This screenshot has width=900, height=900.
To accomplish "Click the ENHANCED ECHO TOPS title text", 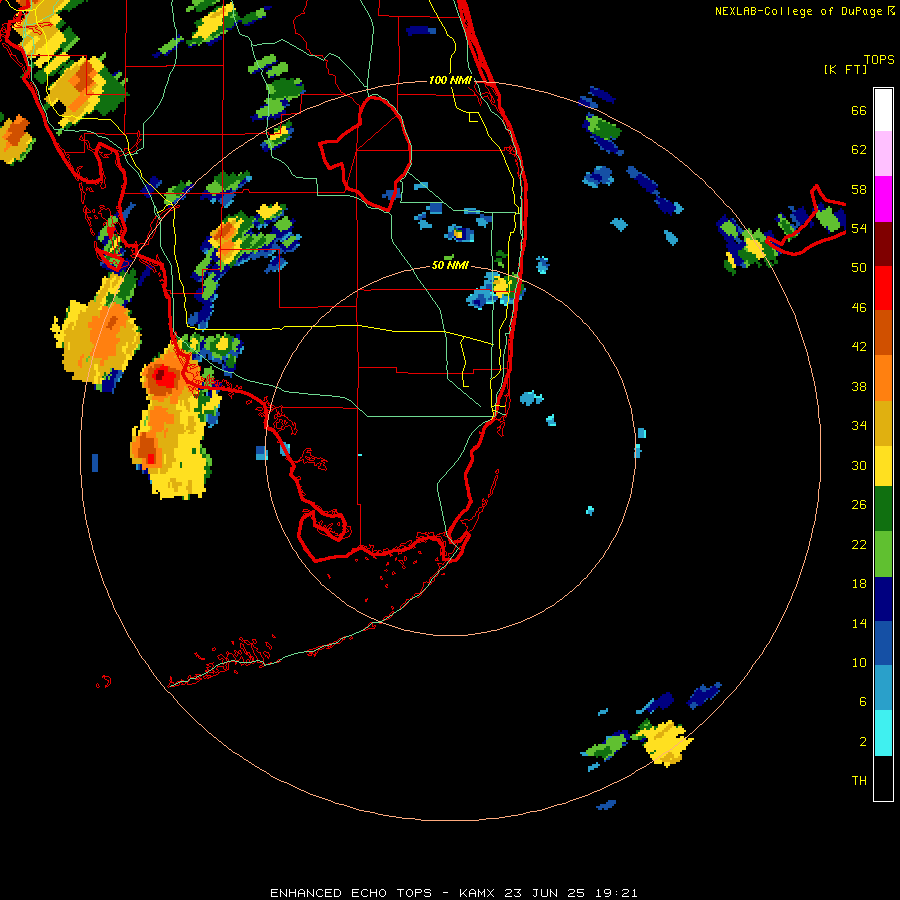I will coord(350,893).
